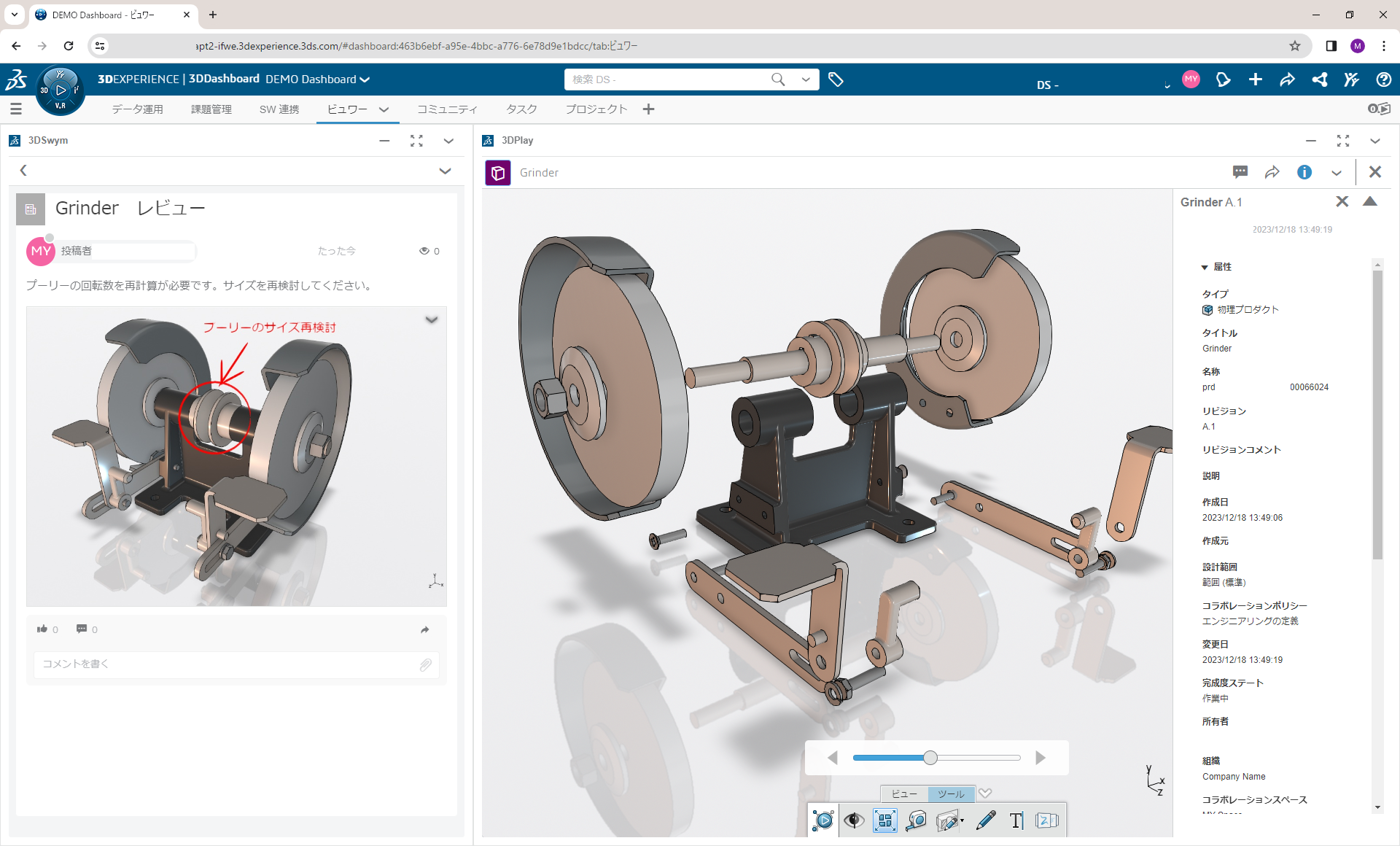Go back in 3DSwym with left chevron

23,171
